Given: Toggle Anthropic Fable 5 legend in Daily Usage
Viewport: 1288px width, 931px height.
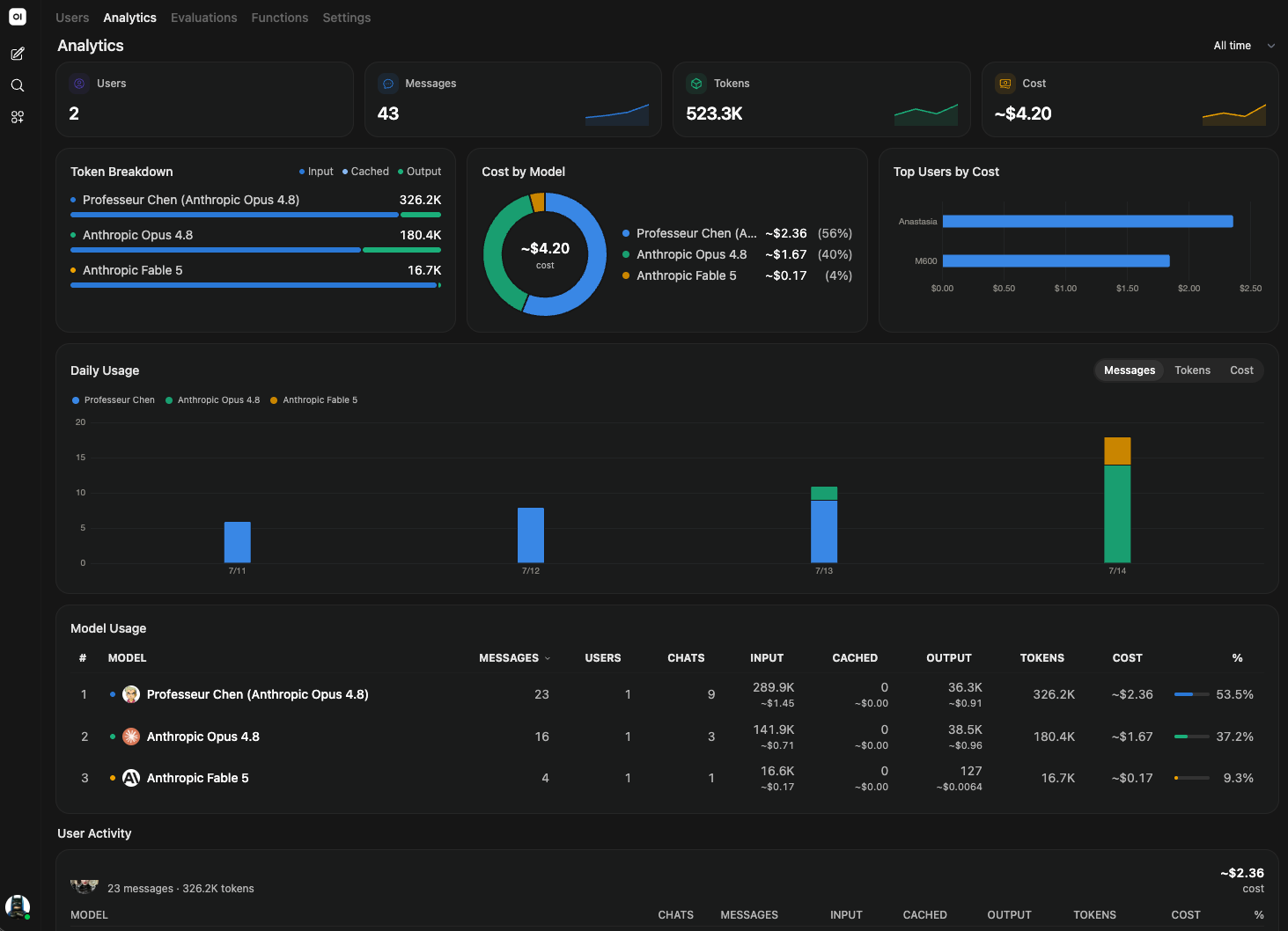Looking at the screenshot, I should 314,400.
